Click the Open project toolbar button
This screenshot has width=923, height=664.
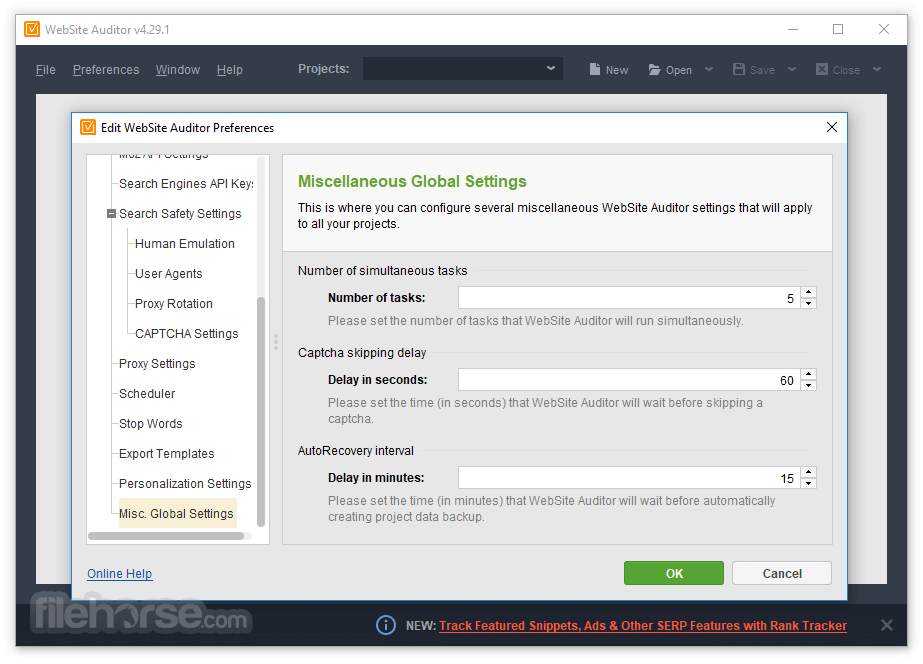670,70
